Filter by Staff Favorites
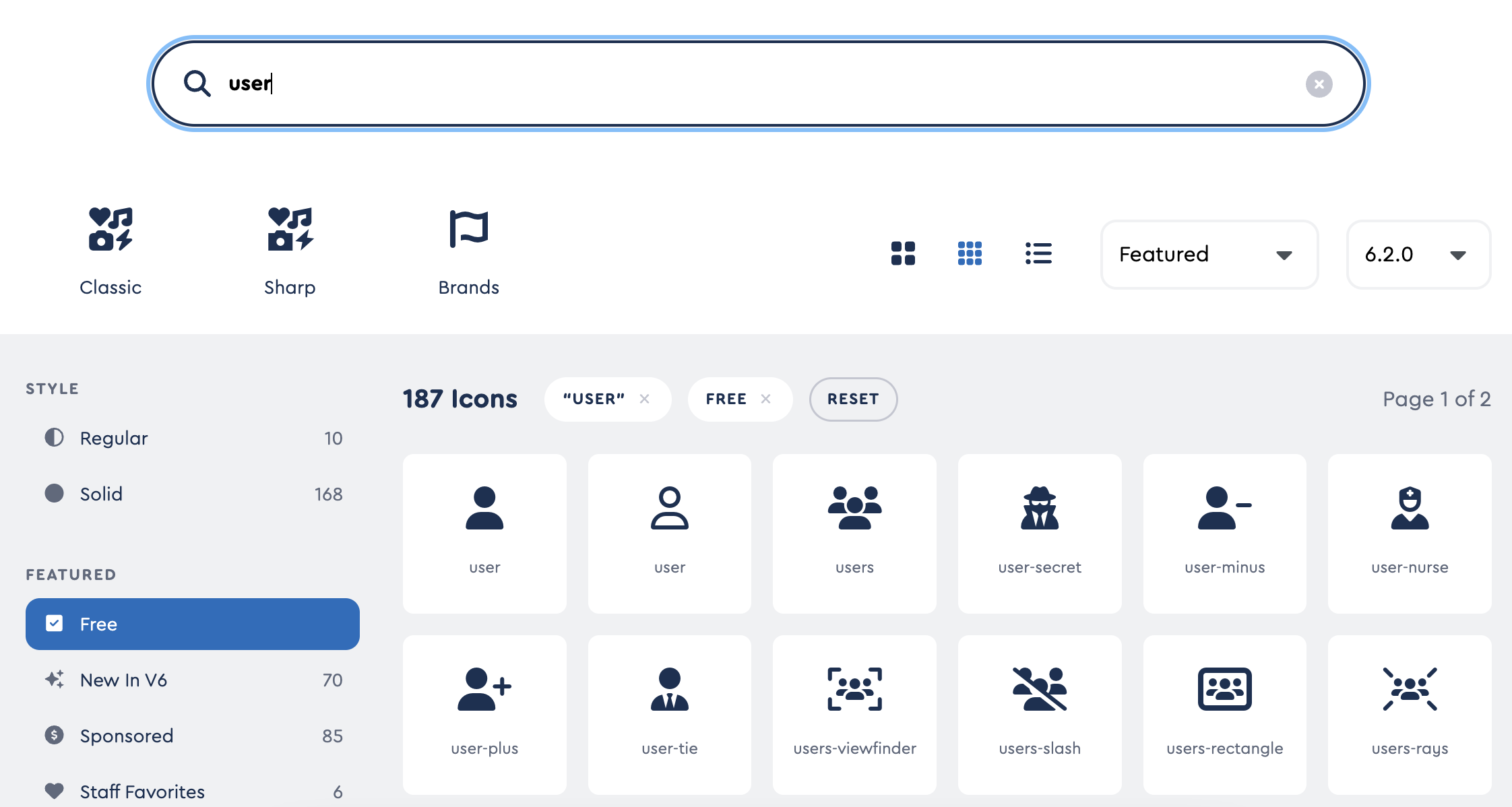This screenshot has width=1512, height=807. [x=193, y=792]
